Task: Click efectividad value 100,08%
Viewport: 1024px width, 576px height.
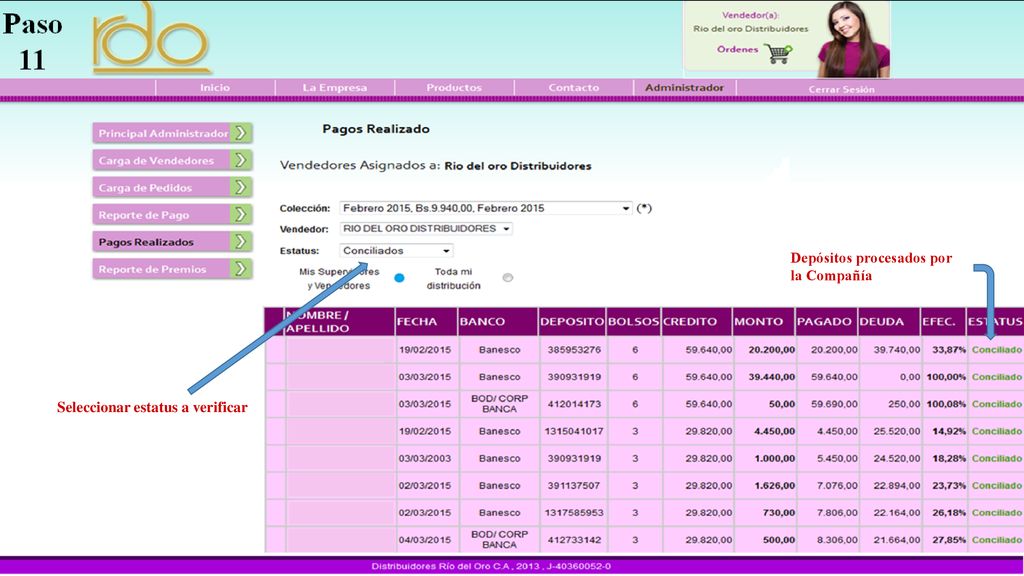Action: pos(946,404)
